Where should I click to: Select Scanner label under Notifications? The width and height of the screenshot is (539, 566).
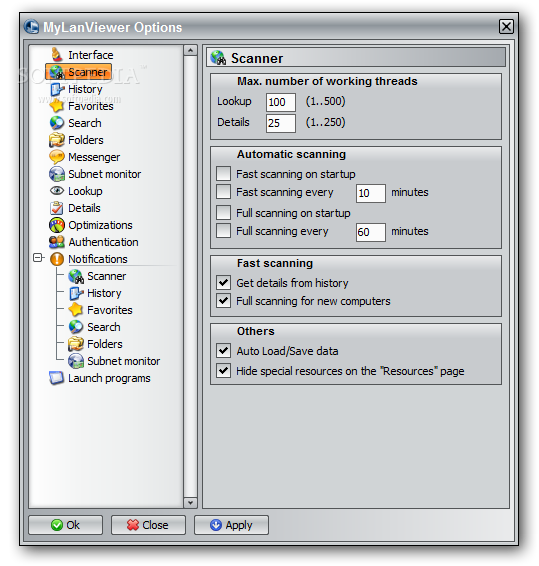click(x=107, y=276)
